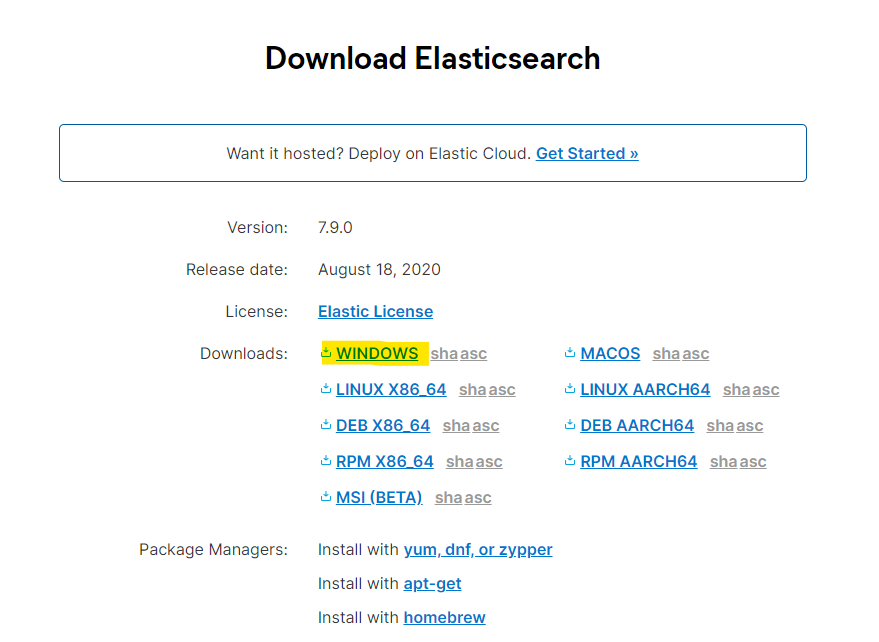Open the asc signature for MACOS

pos(696,354)
